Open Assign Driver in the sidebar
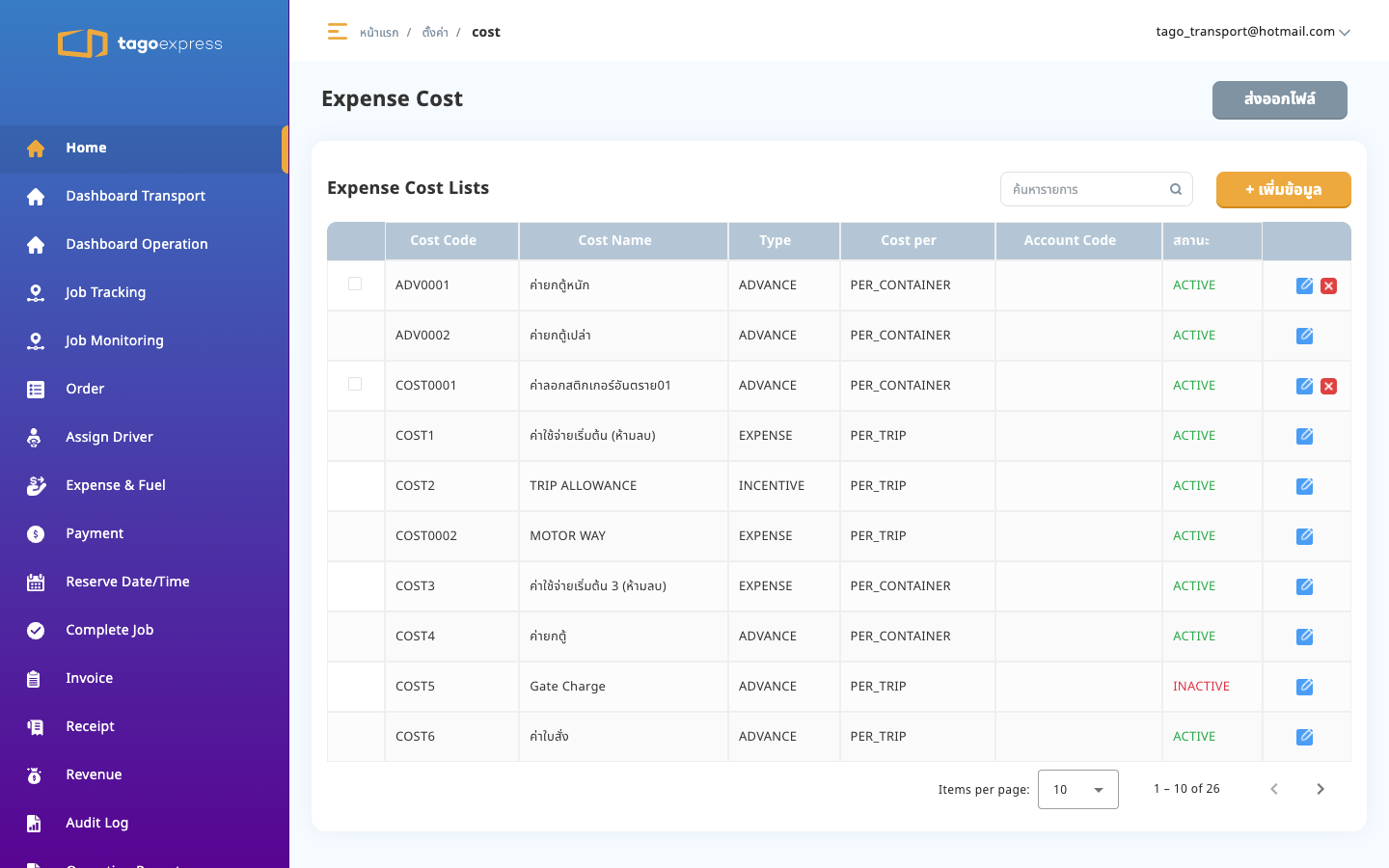Viewport: 1389px width, 868px height. pos(145,438)
